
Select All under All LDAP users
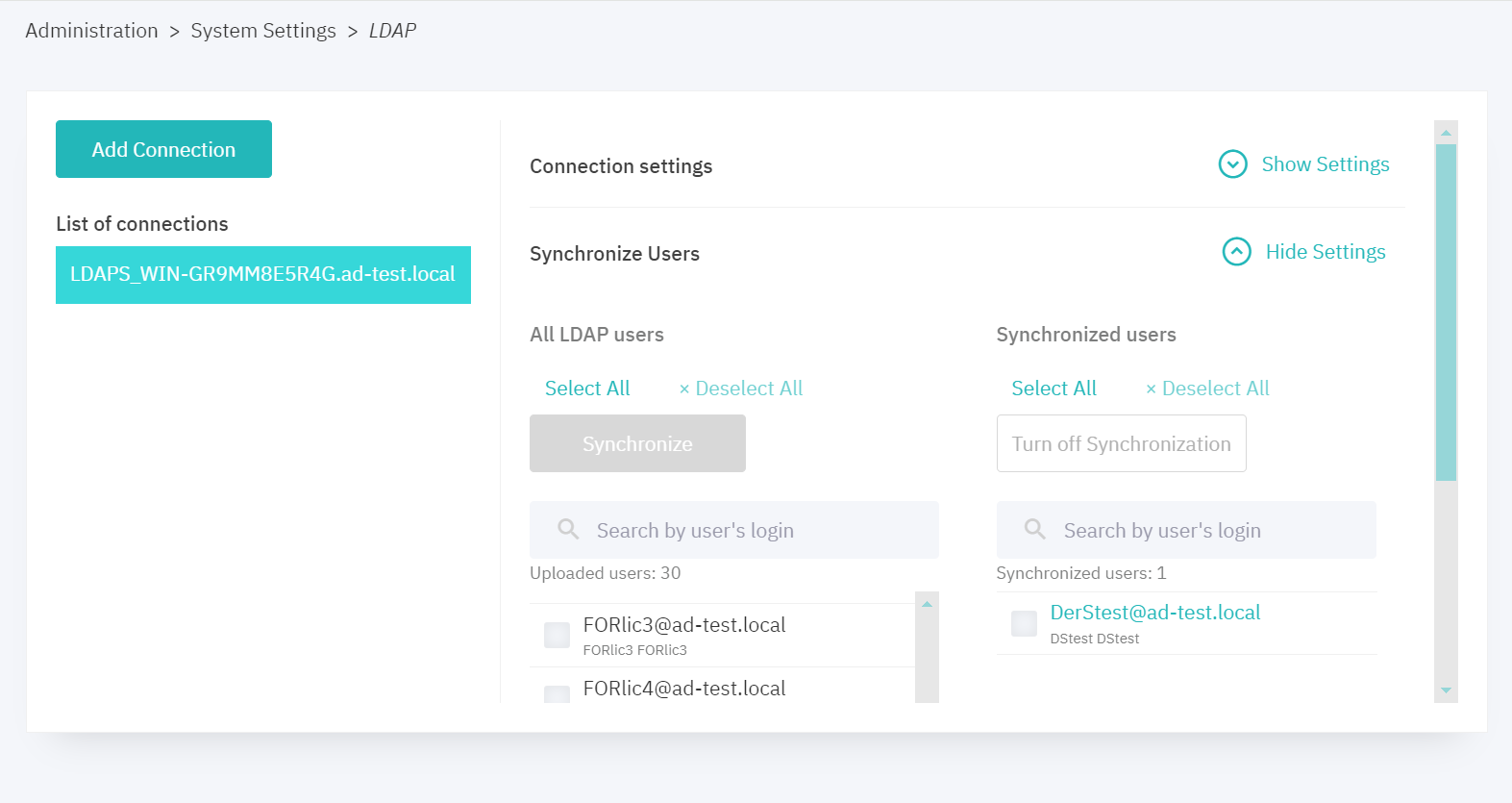587,389
